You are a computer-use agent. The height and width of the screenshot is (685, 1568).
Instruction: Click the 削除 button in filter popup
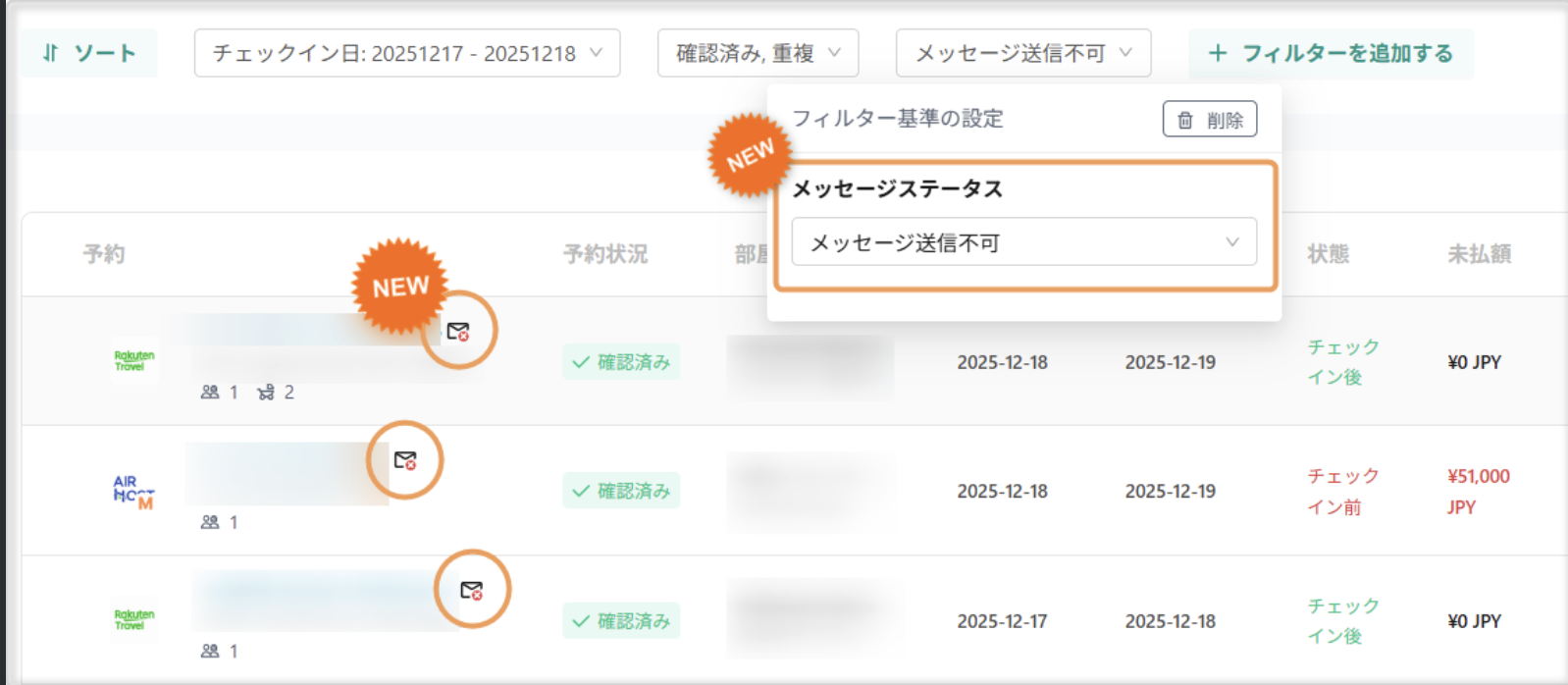1210,120
